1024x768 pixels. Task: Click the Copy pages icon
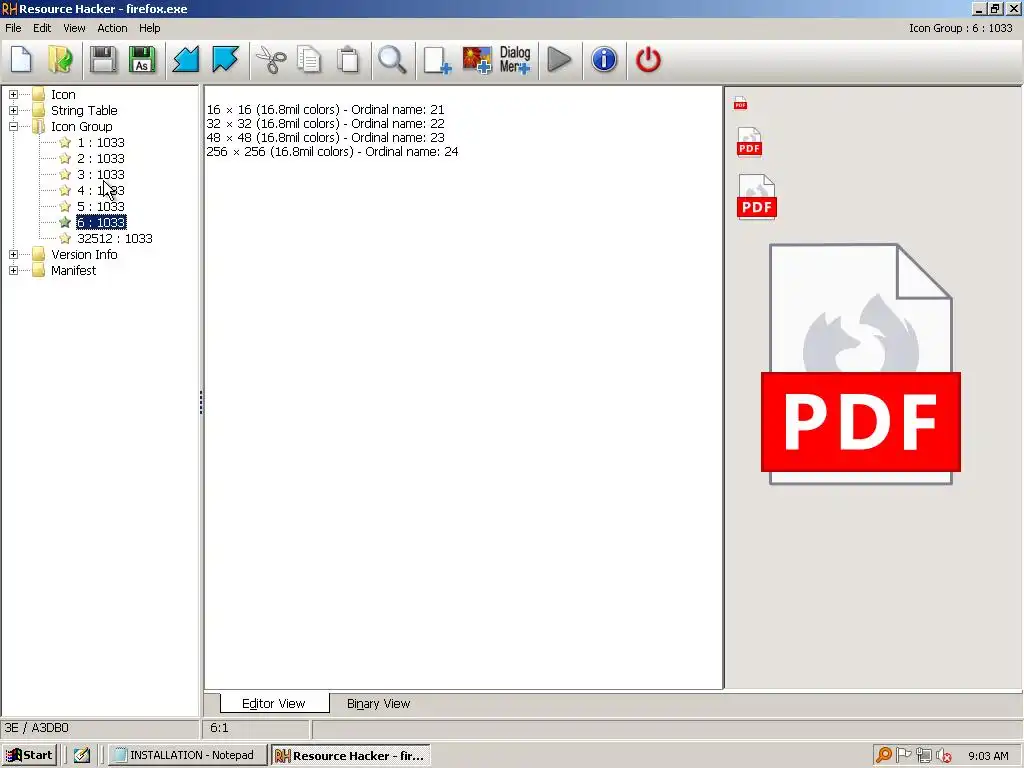click(x=309, y=60)
